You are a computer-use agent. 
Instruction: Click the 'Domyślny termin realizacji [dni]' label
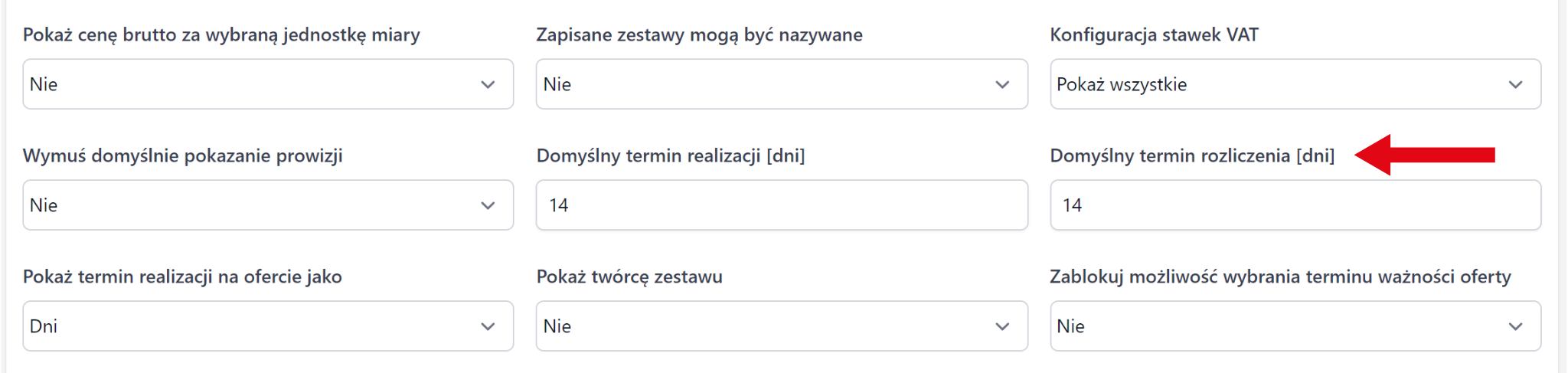[x=670, y=156]
